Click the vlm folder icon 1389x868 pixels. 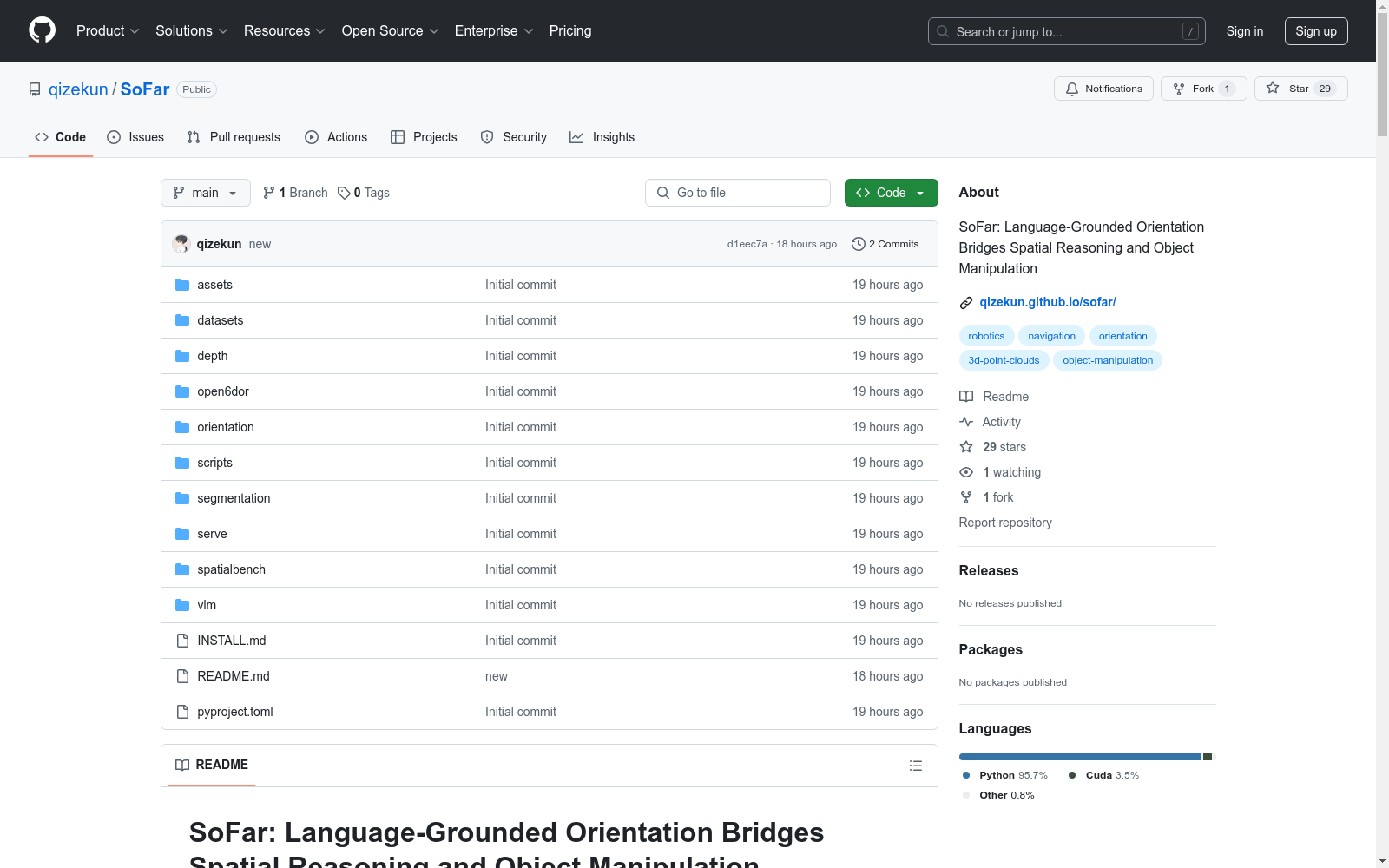(182, 605)
